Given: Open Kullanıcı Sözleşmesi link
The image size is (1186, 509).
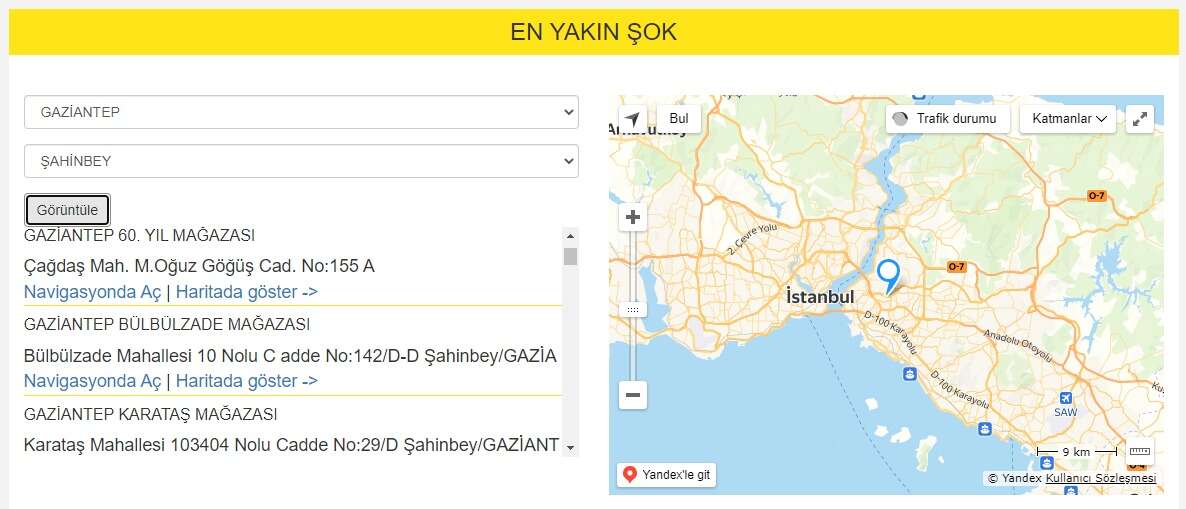Looking at the screenshot, I should pyautogui.click(x=1101, y=479).
